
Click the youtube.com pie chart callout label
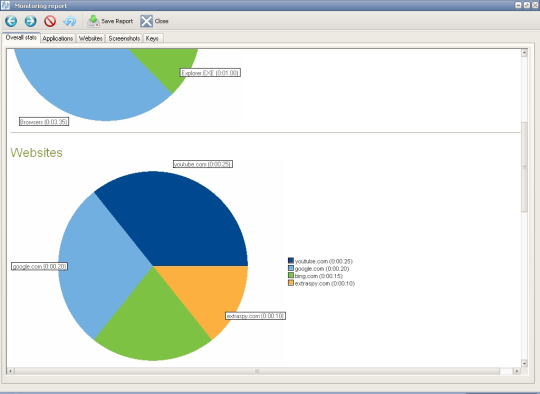203,164
